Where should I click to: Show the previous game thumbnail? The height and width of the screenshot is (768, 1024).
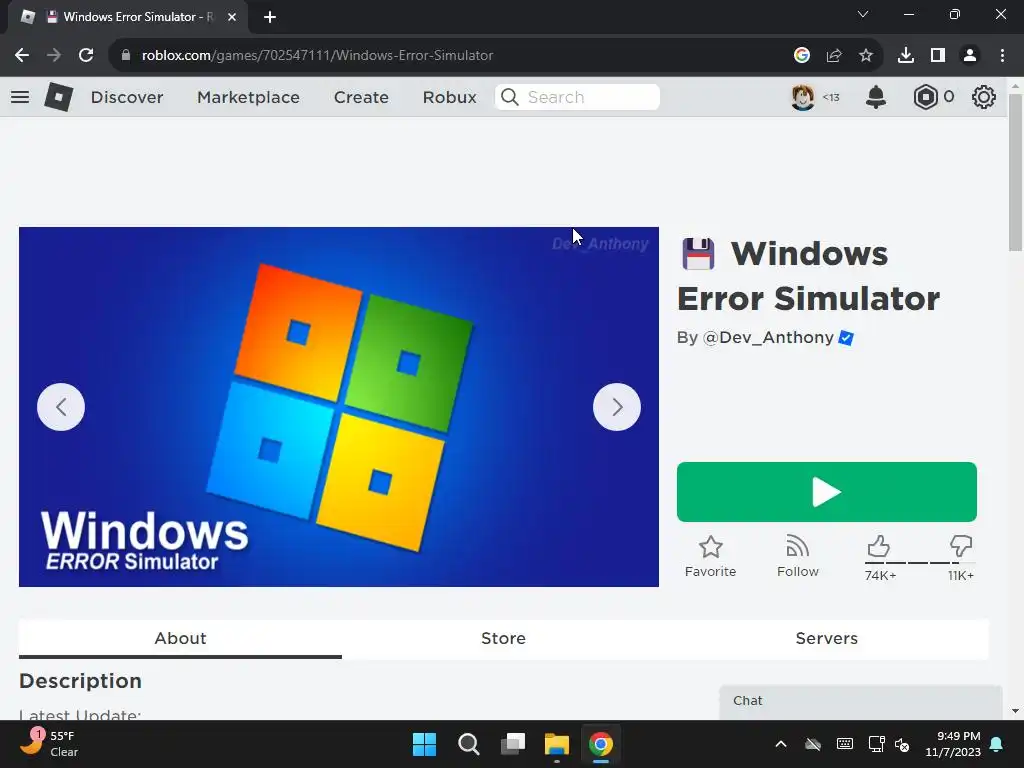point(61,407)
